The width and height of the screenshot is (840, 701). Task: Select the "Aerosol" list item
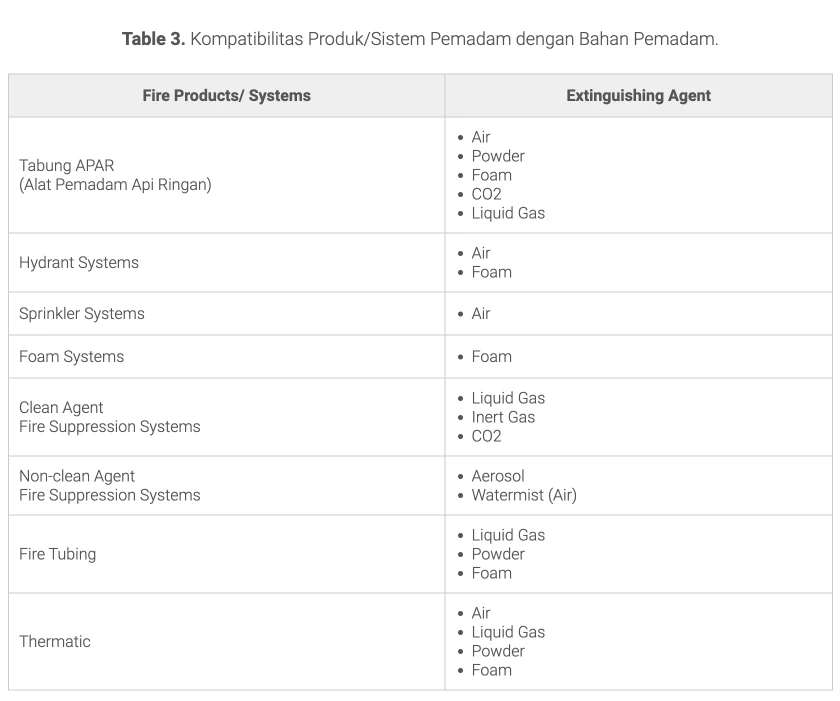(498, 476)
